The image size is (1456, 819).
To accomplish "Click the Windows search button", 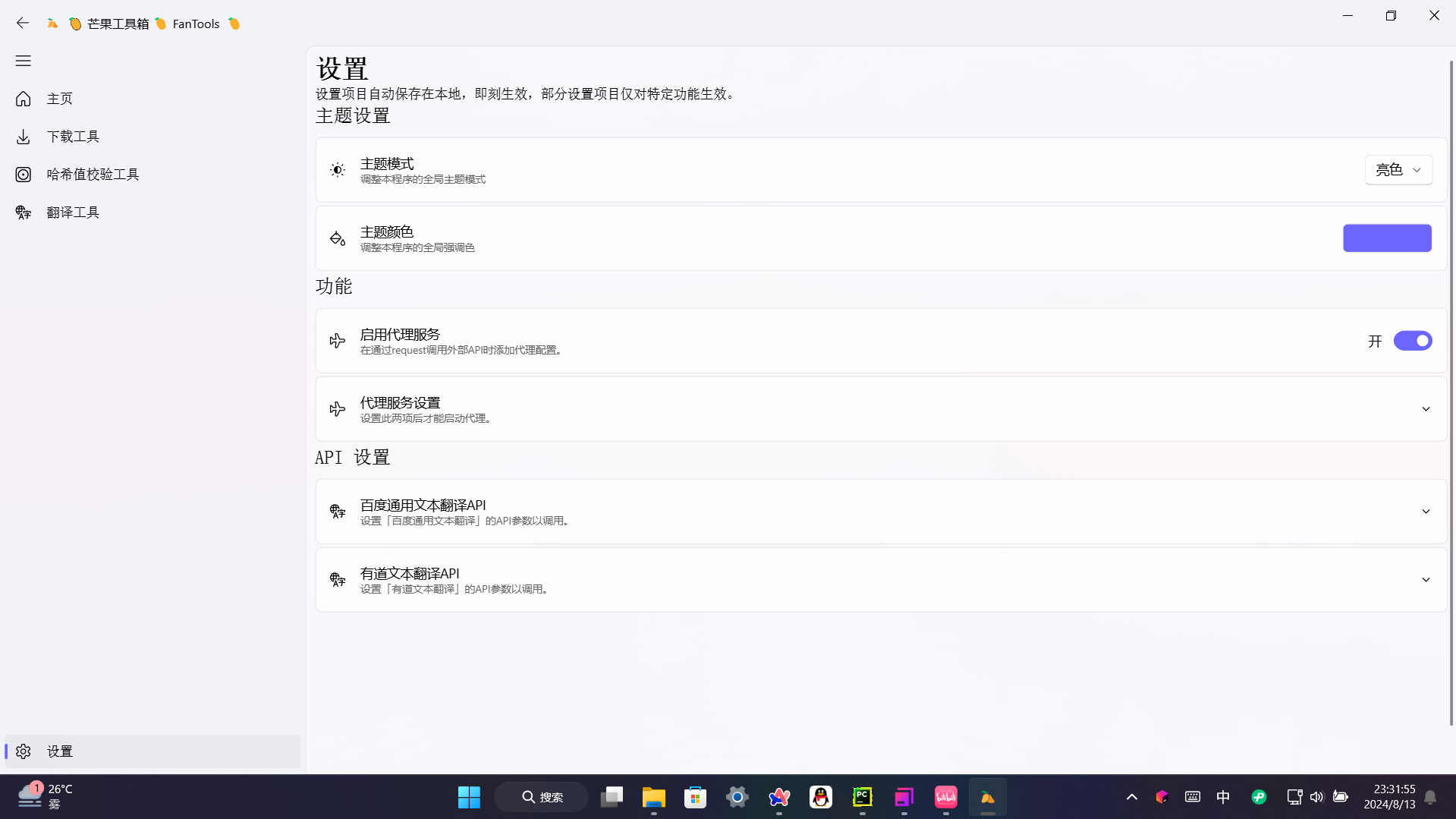I will [542, 797].
